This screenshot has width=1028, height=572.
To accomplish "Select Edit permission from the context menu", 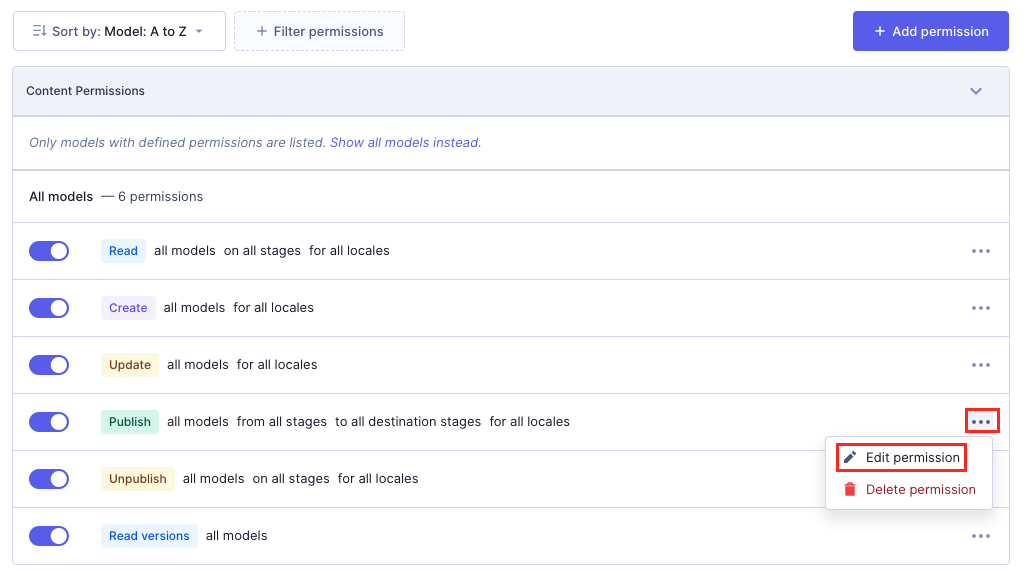I will (x=912, y=458).
